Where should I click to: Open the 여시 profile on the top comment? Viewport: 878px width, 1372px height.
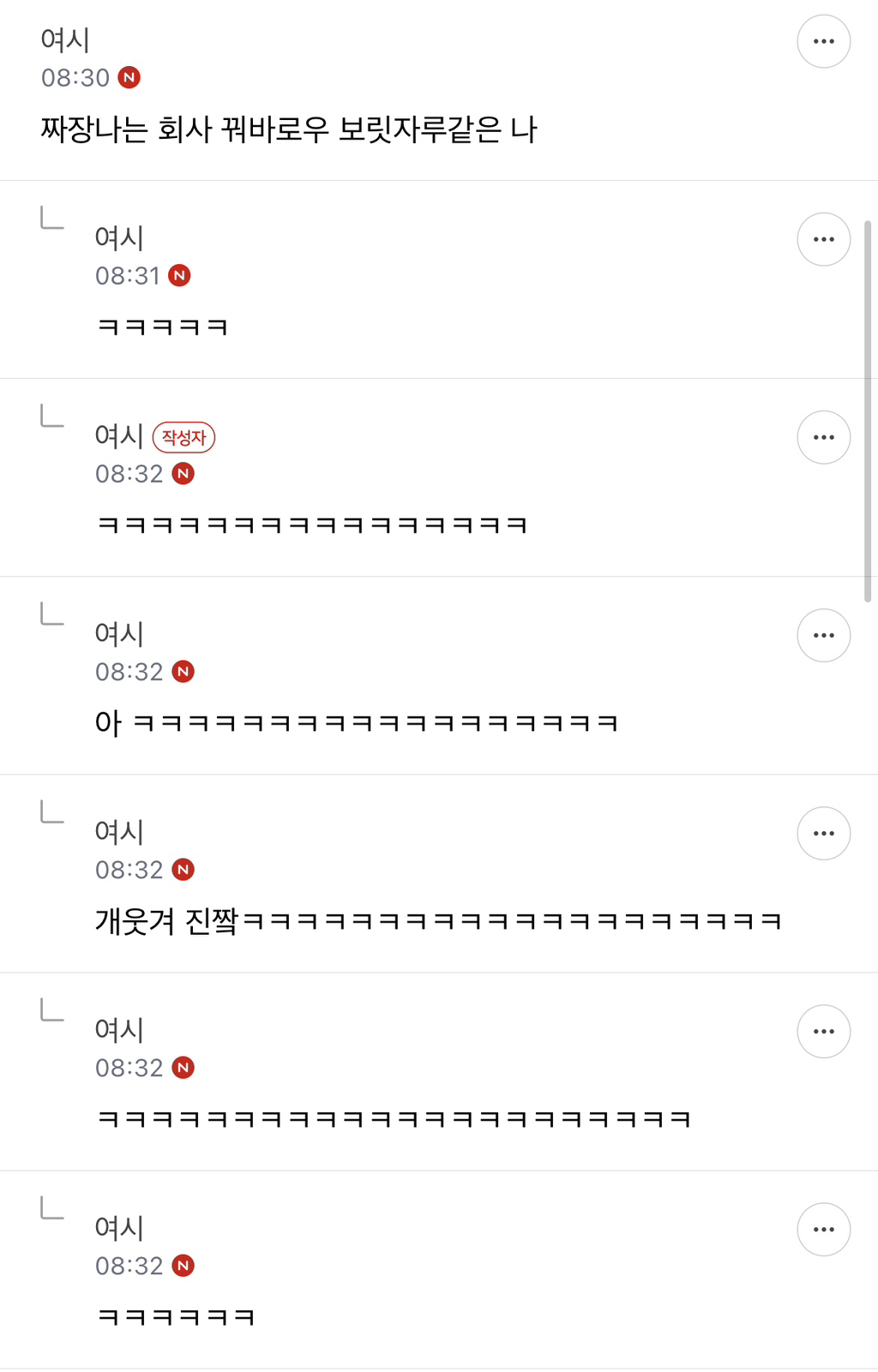pos(65,39)
